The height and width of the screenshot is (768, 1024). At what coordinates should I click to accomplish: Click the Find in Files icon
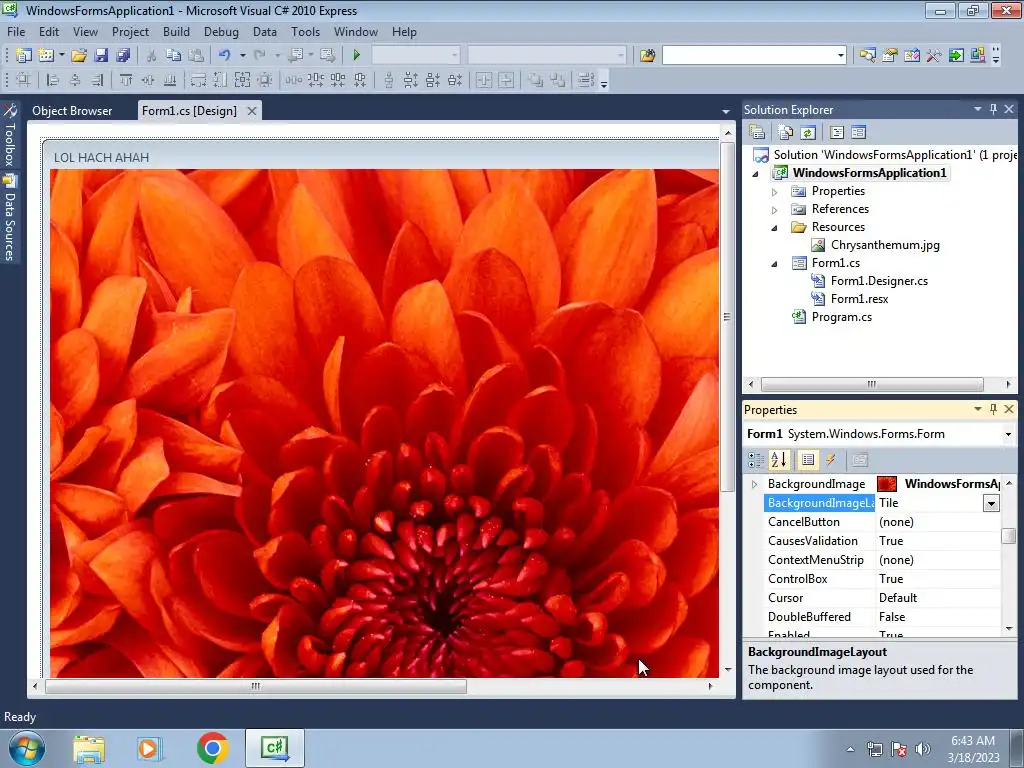[x=647, y=56]
